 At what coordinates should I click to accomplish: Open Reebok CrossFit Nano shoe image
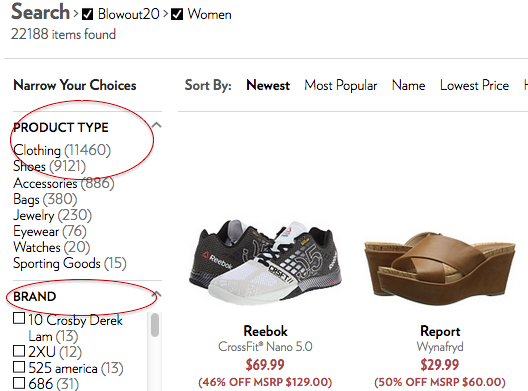point(265,262)
